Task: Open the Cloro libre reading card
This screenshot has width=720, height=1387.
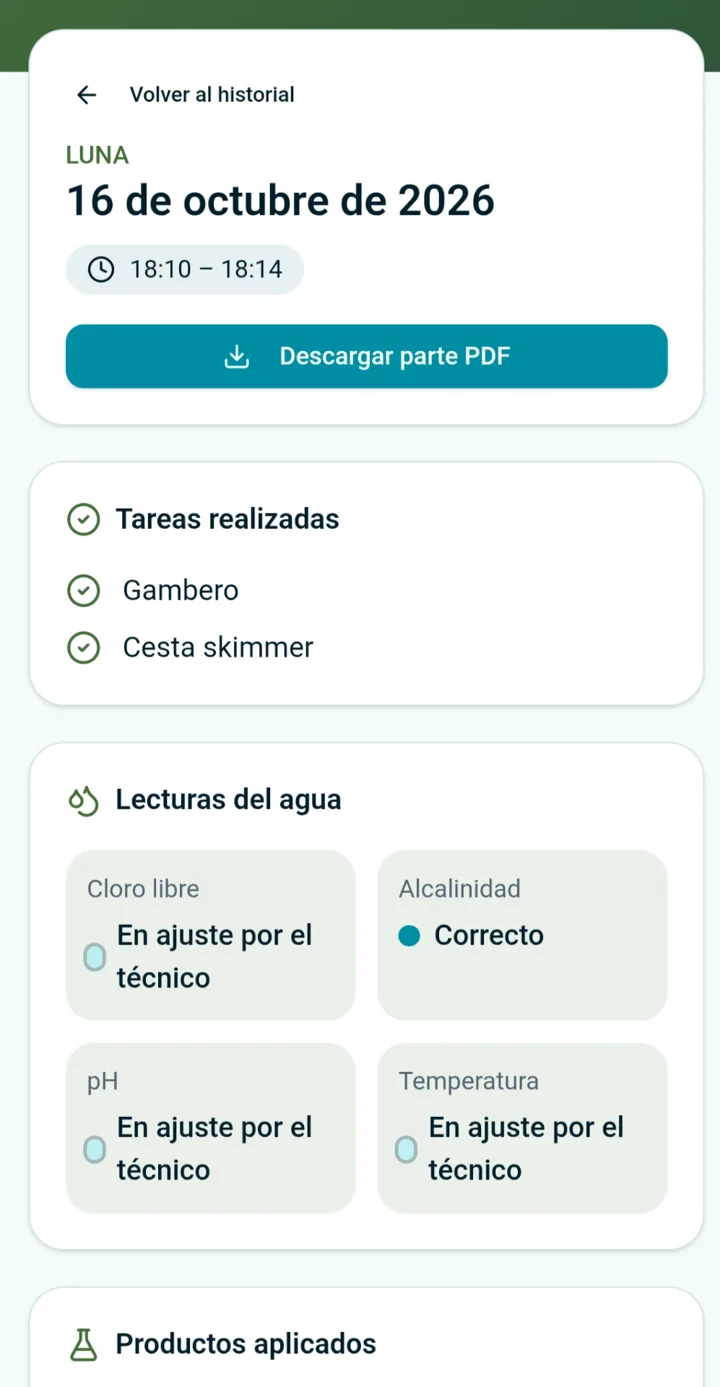Action: [x=211, y=935]
